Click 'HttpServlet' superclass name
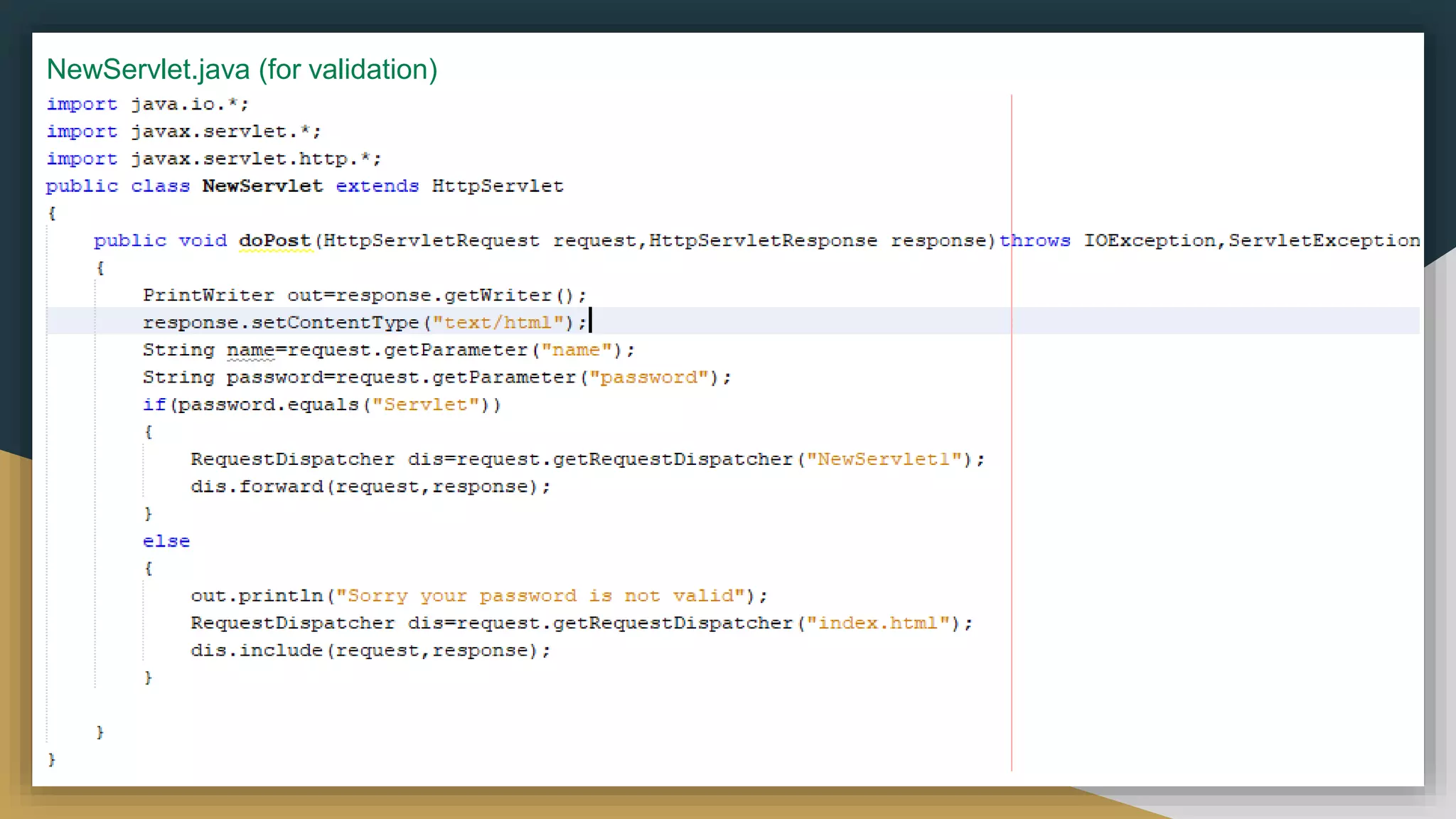This screenshot has width=1456, height=819. (x=498, y=186)
